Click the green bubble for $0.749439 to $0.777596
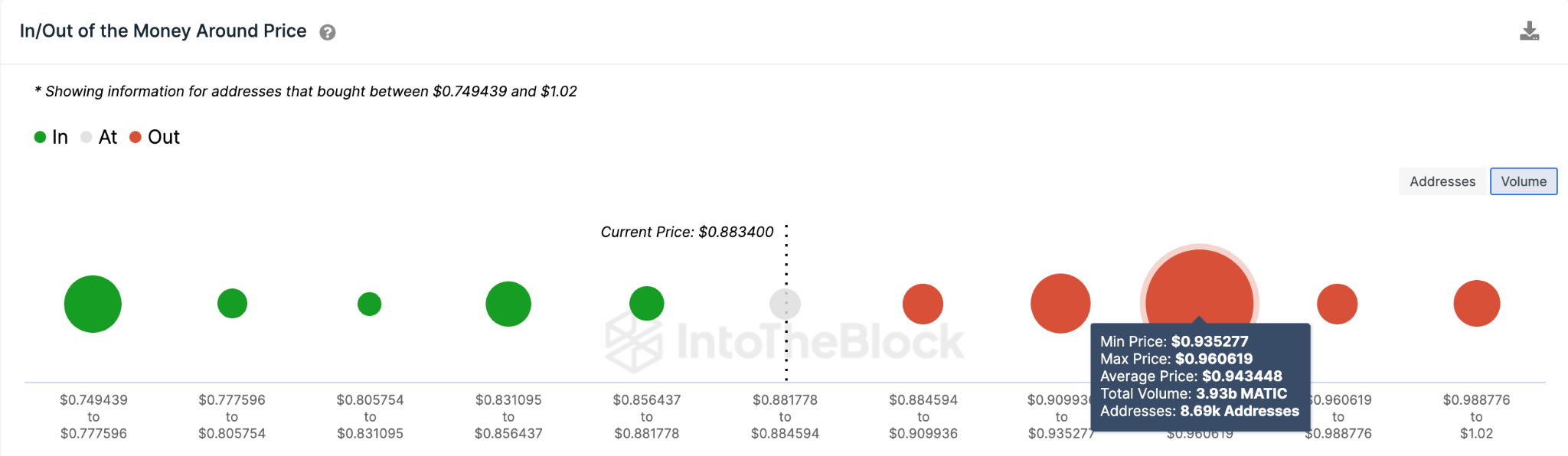The width and height of the screenshot is (1568, 456). (93, 304)
